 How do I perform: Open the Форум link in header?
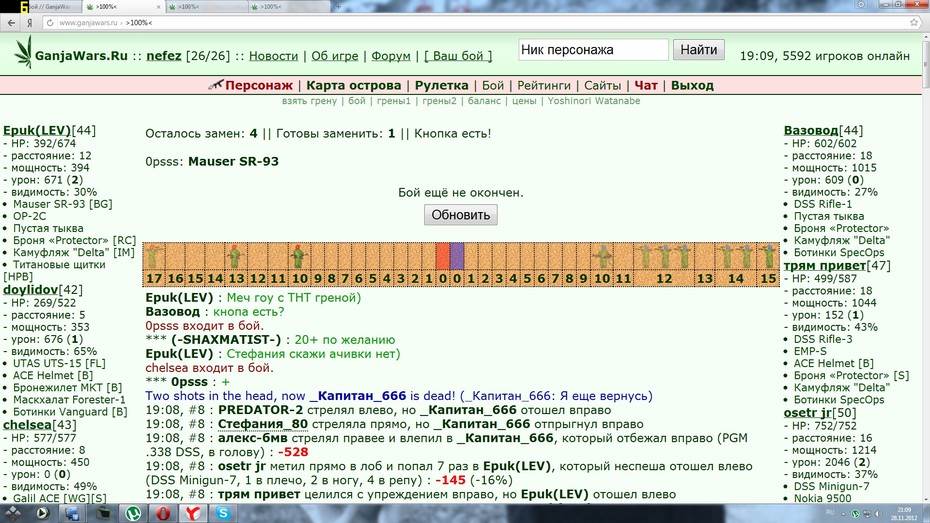click(391, 56)
